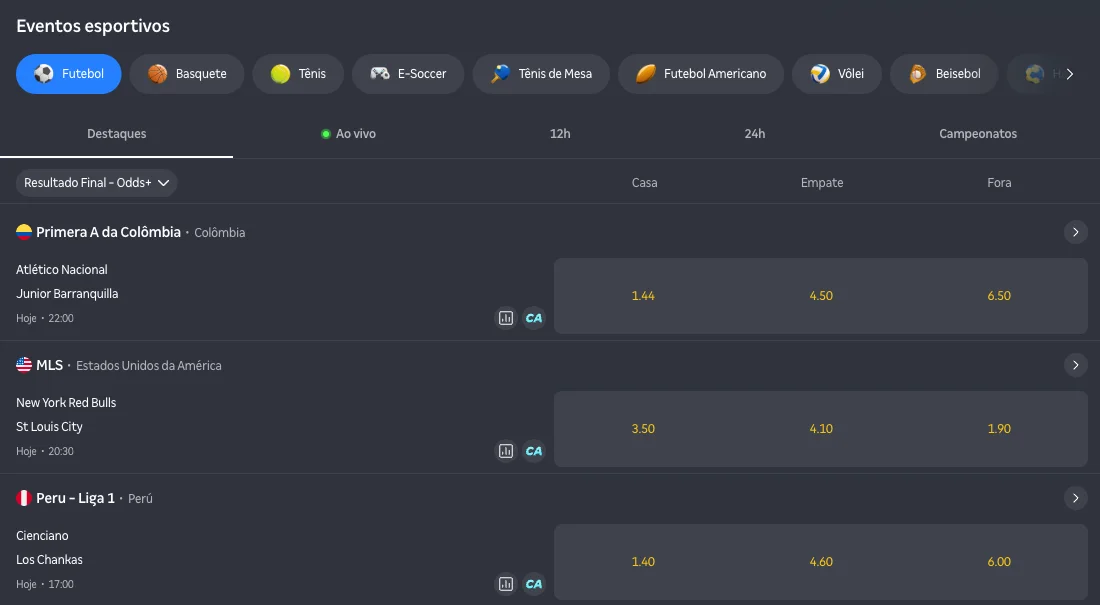
Task: Click the Hoje 20:30 match time
Action: coord(45,451)
